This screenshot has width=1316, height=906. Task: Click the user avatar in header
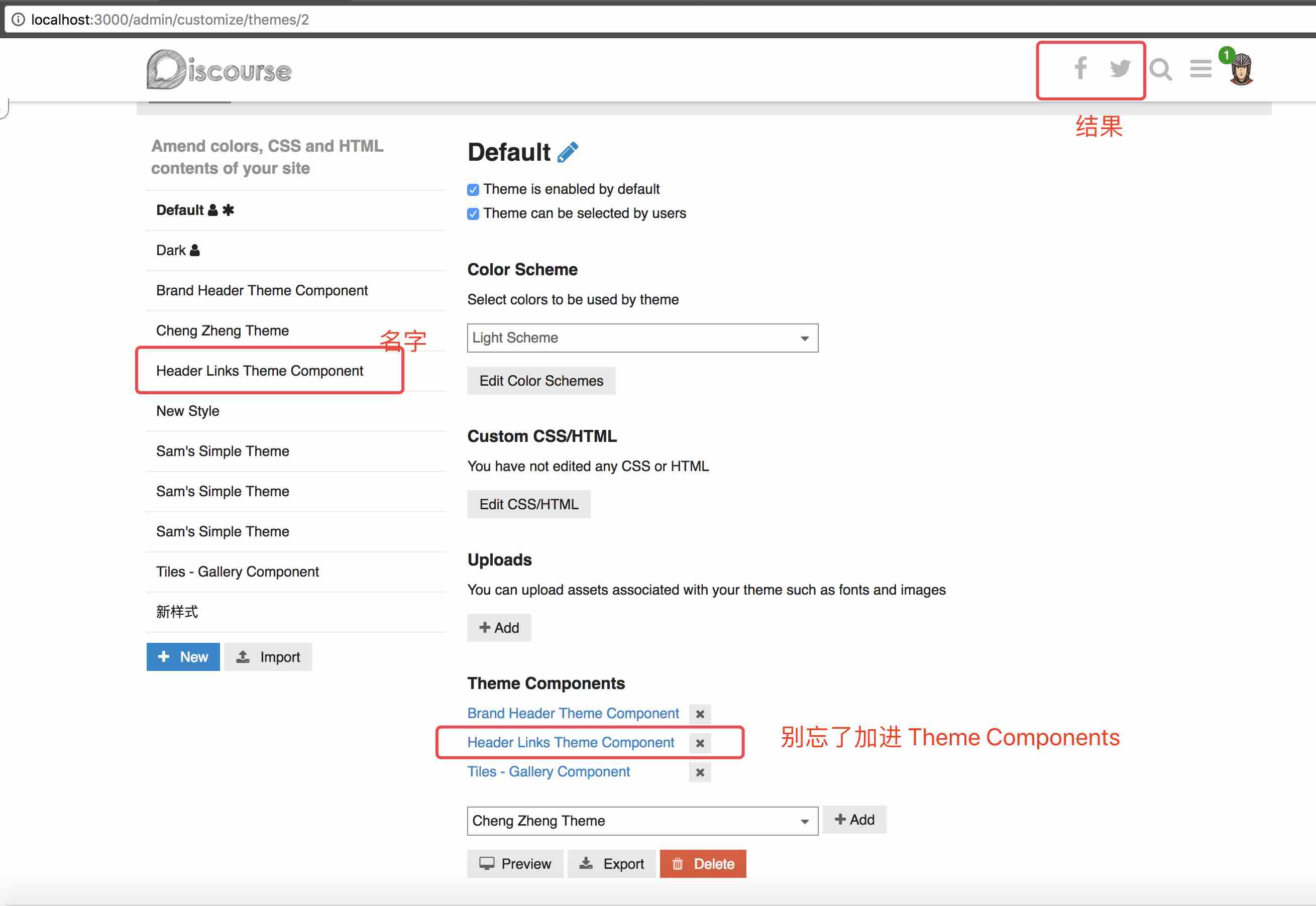pos(1241,70)
